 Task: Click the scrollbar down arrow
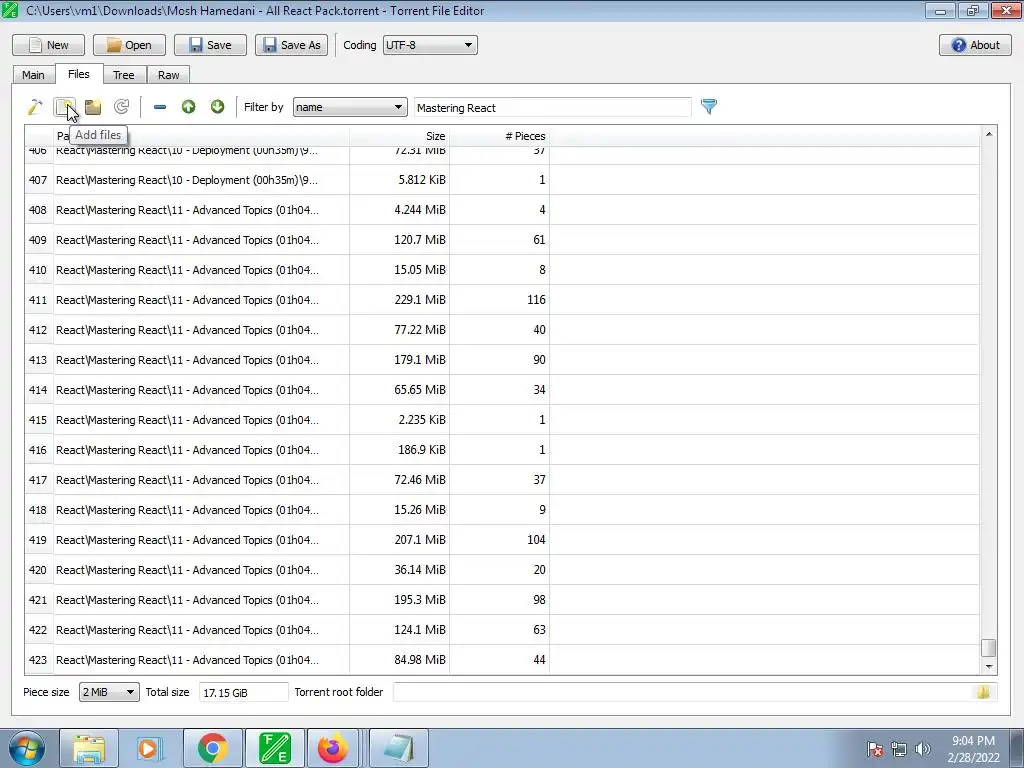pyautogui.click(x=988, y=667)
